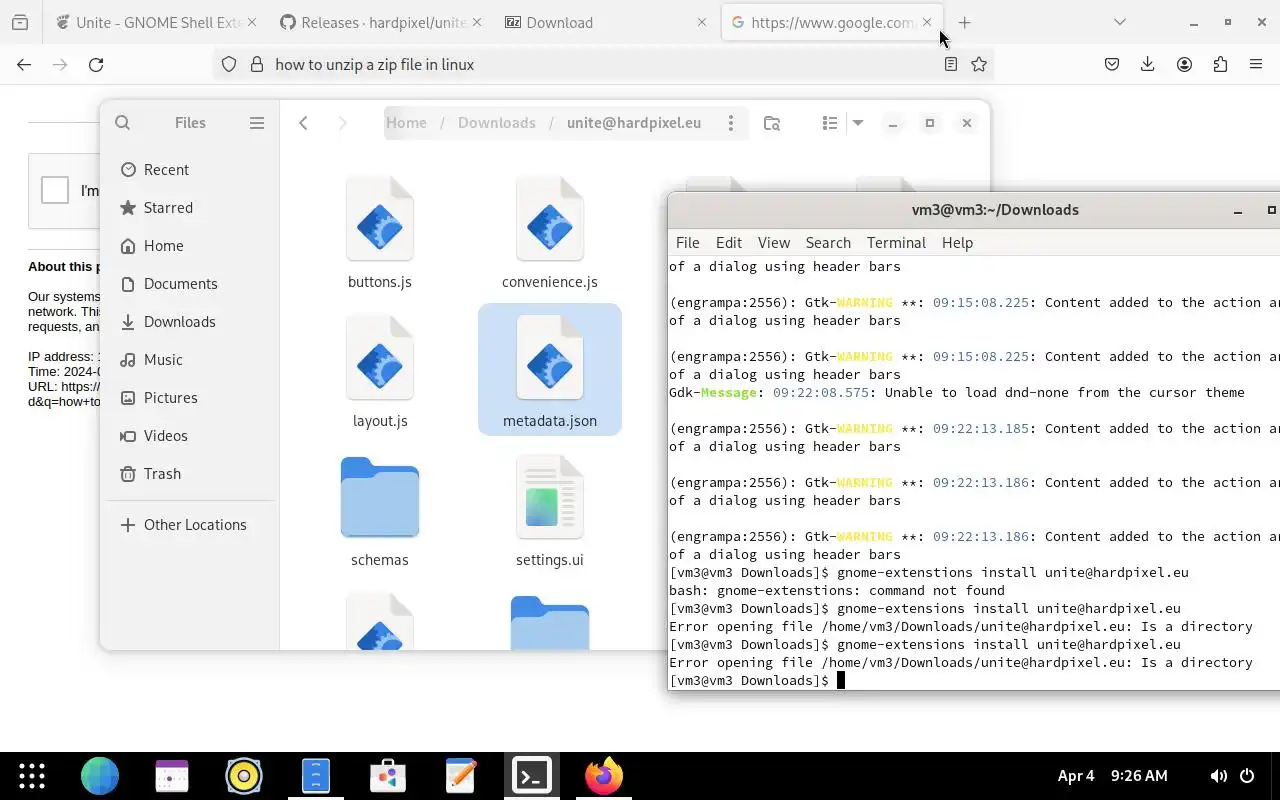Toggle reader view icon in address bar
The width and height of the screenshot is (1280, 800).
click(950, 64)
